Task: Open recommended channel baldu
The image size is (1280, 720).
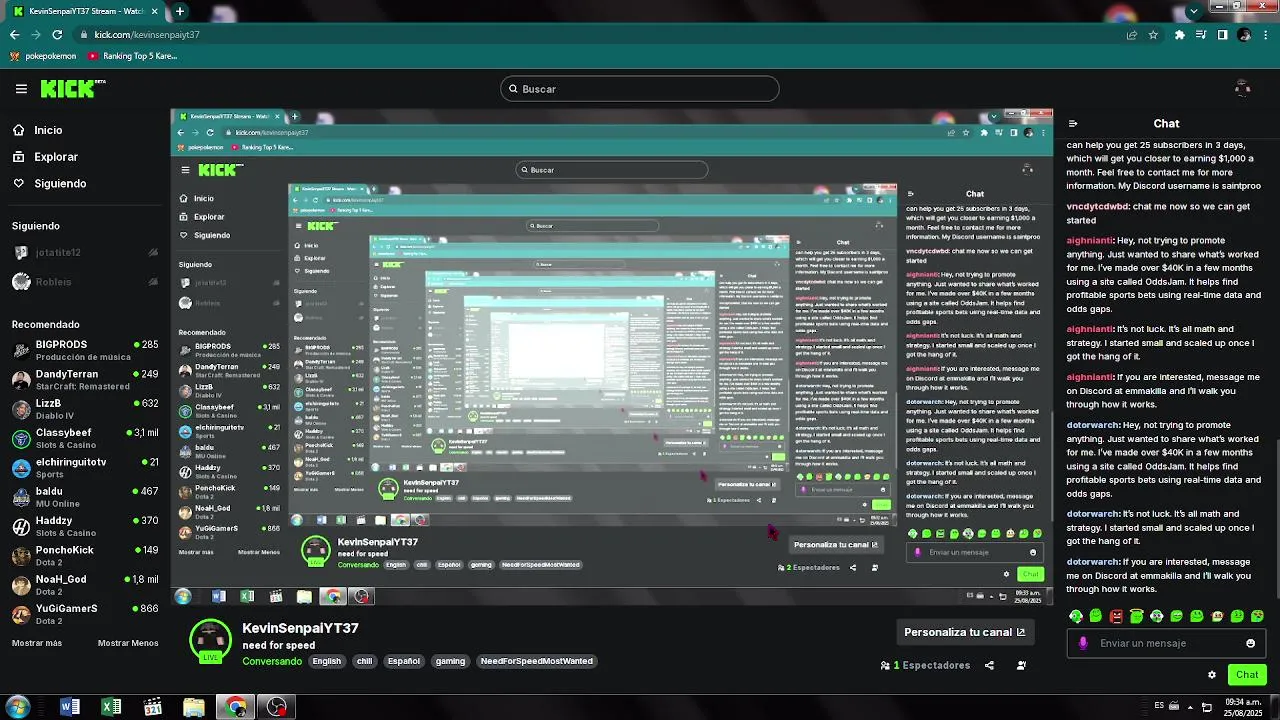Action: (85, 496)
